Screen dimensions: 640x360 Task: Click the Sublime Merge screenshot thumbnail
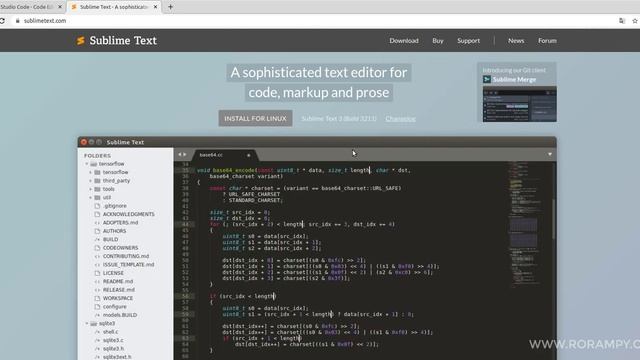pyautogui.click(x=519, y=104)
